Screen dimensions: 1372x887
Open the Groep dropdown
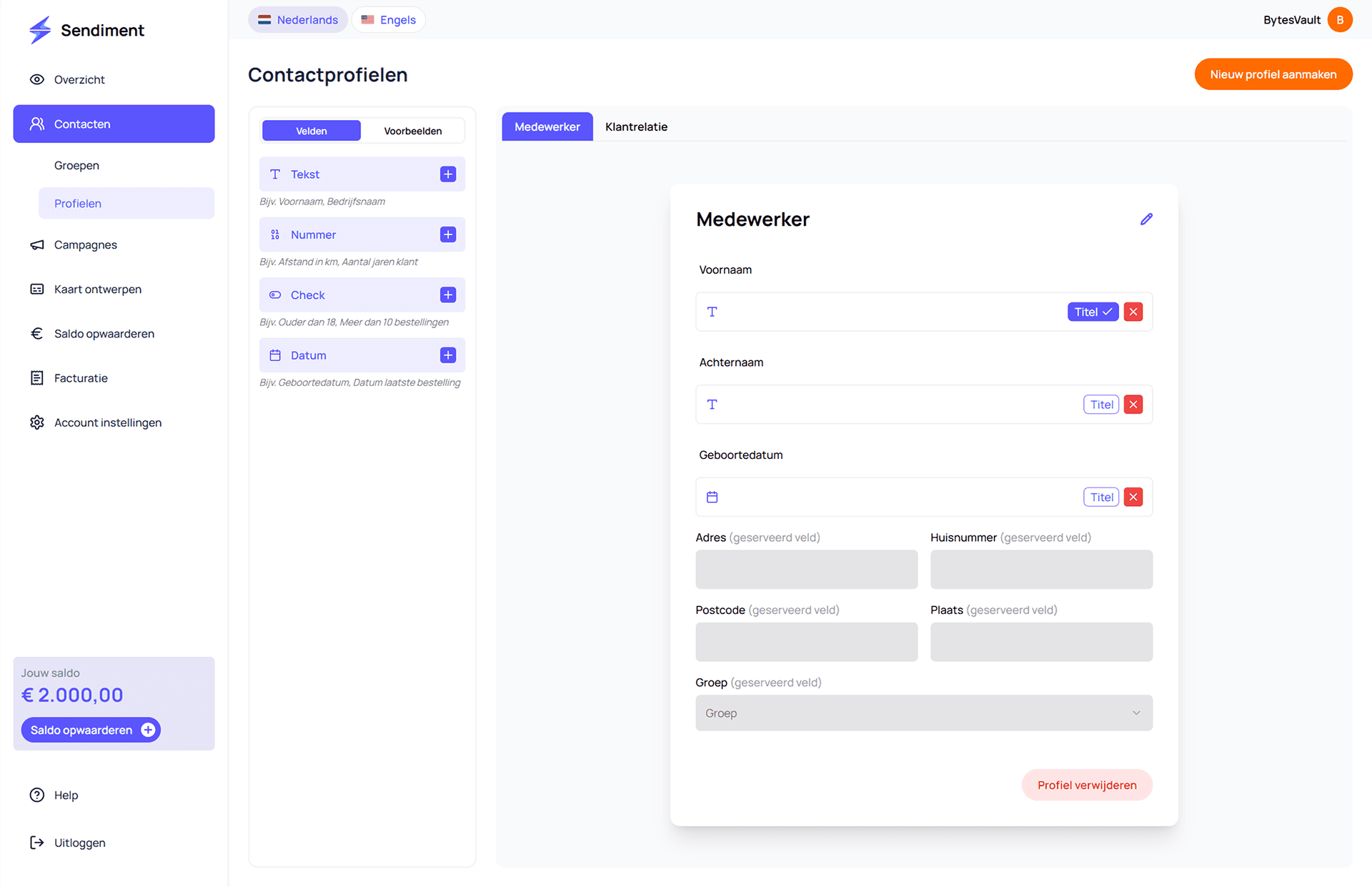[x=923, y=713]
